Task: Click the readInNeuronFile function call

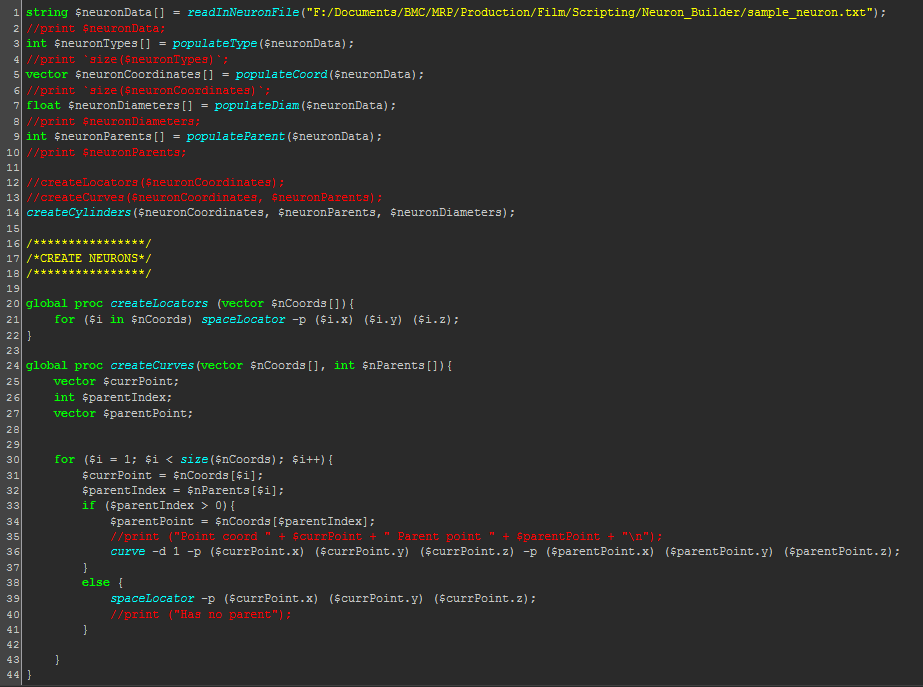Action: [x=243, y=12]
